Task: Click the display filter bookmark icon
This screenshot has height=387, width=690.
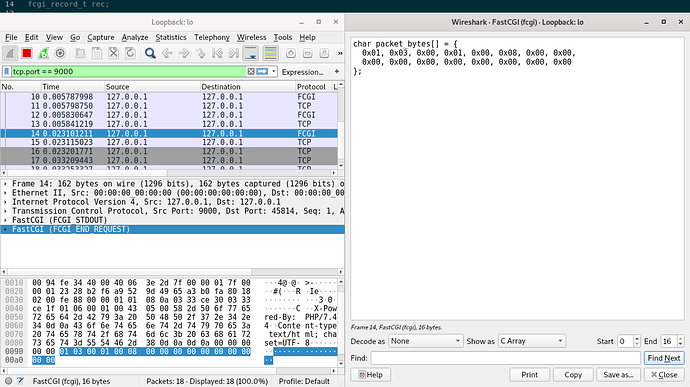Action: [x=7, y=71]
